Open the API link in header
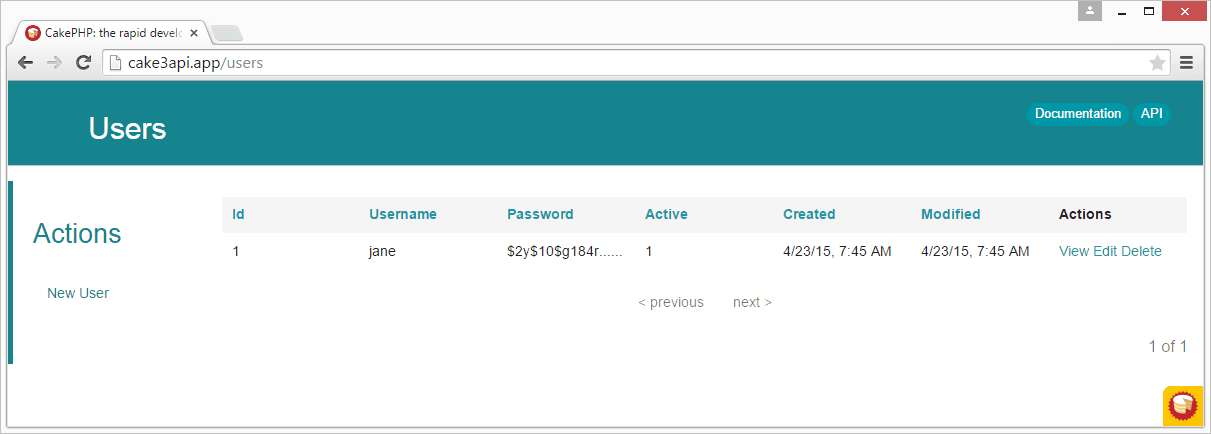 [1151, 114]
